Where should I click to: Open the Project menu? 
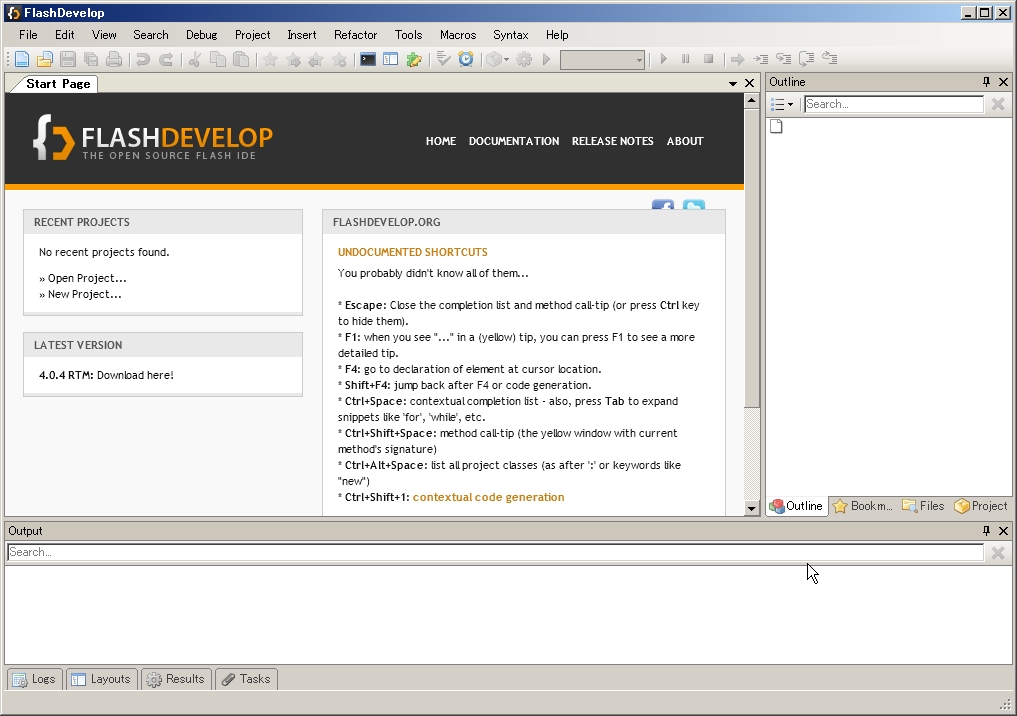(252, 35)
